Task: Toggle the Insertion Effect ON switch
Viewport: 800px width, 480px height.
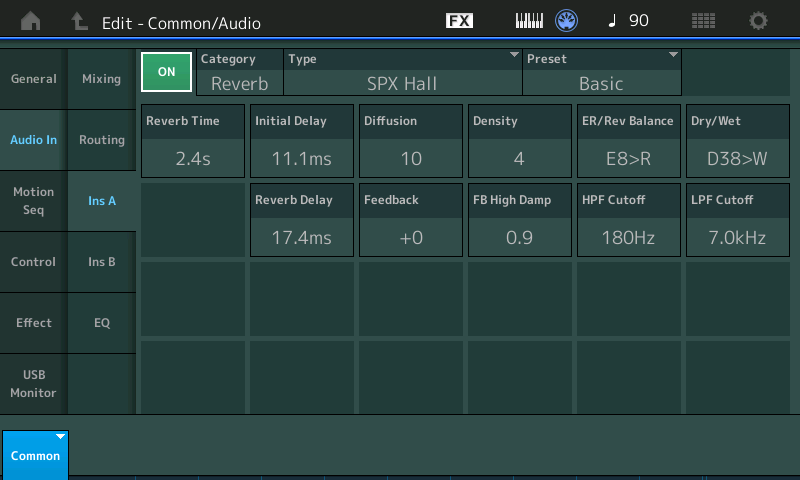Action: point(166,72)
